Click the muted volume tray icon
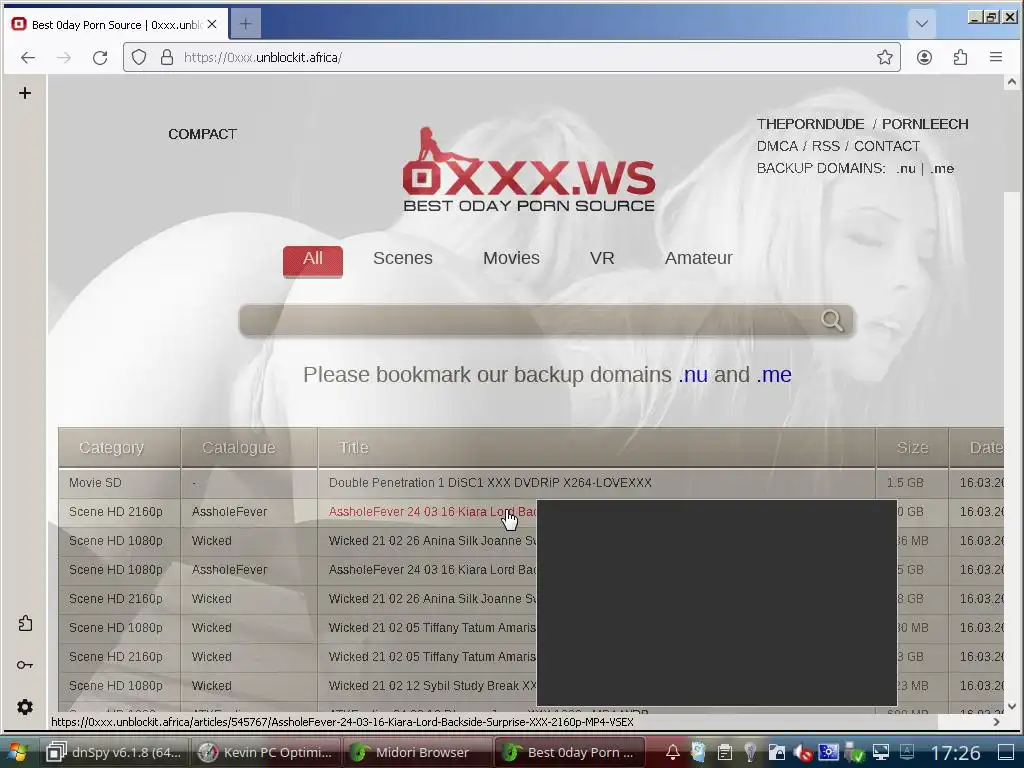Image resolution: width=1024 pixels, height=768 pixels. [x=803, y=752]
